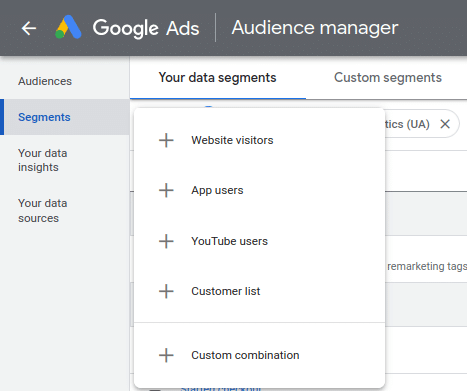Open Segments in the sidebar

(65, 117)
